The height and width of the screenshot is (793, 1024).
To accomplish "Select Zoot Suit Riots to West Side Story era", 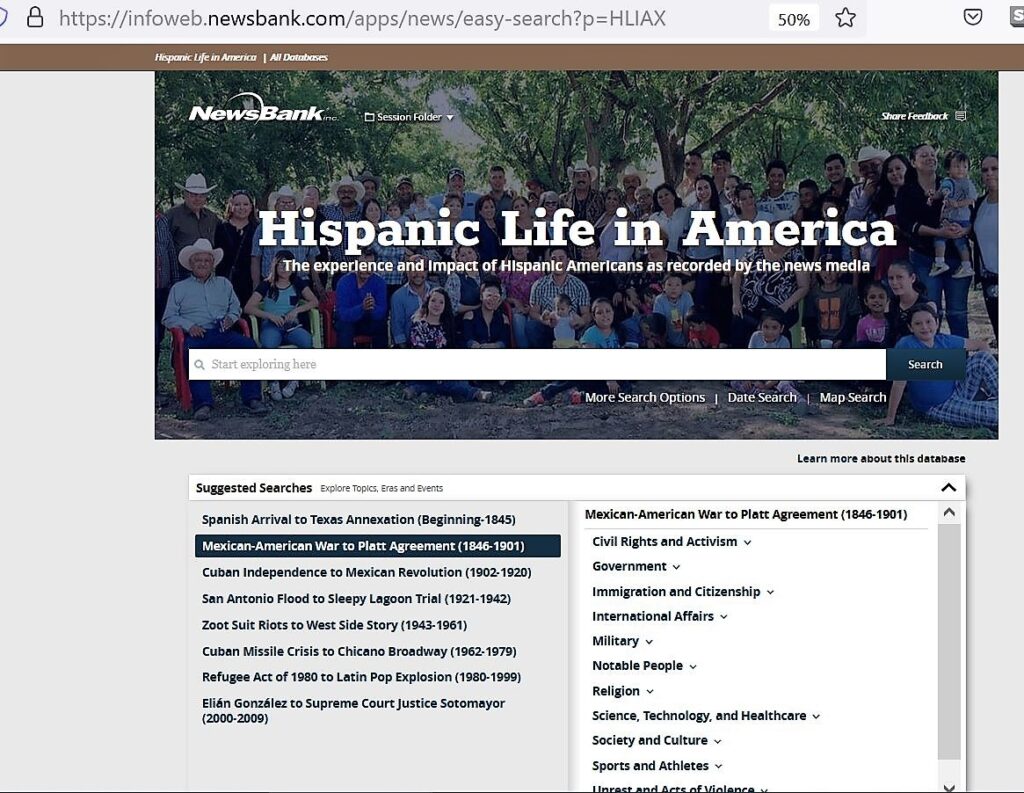I will click(x=334, y=625).
